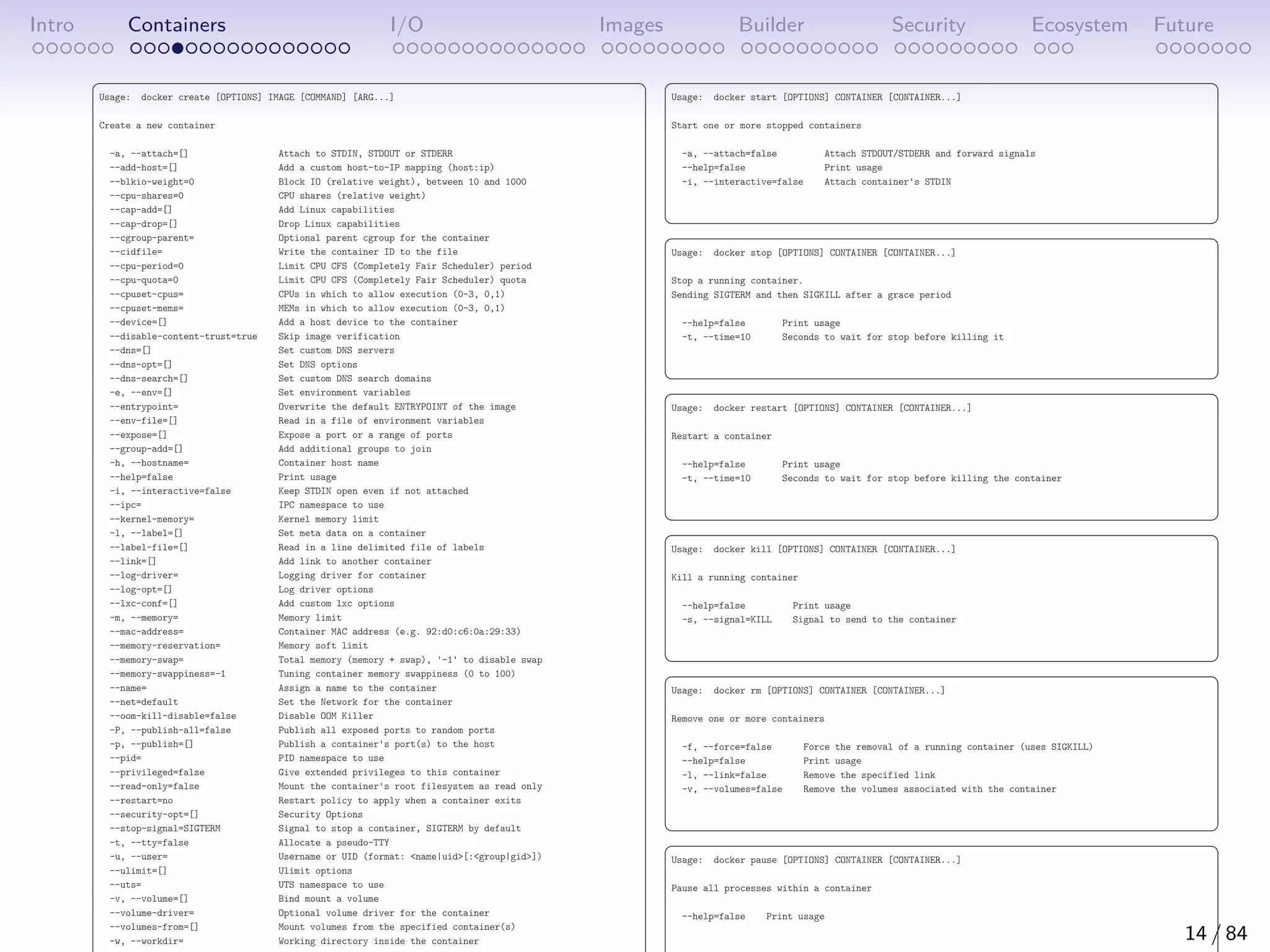Click the first dot under Containers
The image size is (1270, 952).
[136, 48]
